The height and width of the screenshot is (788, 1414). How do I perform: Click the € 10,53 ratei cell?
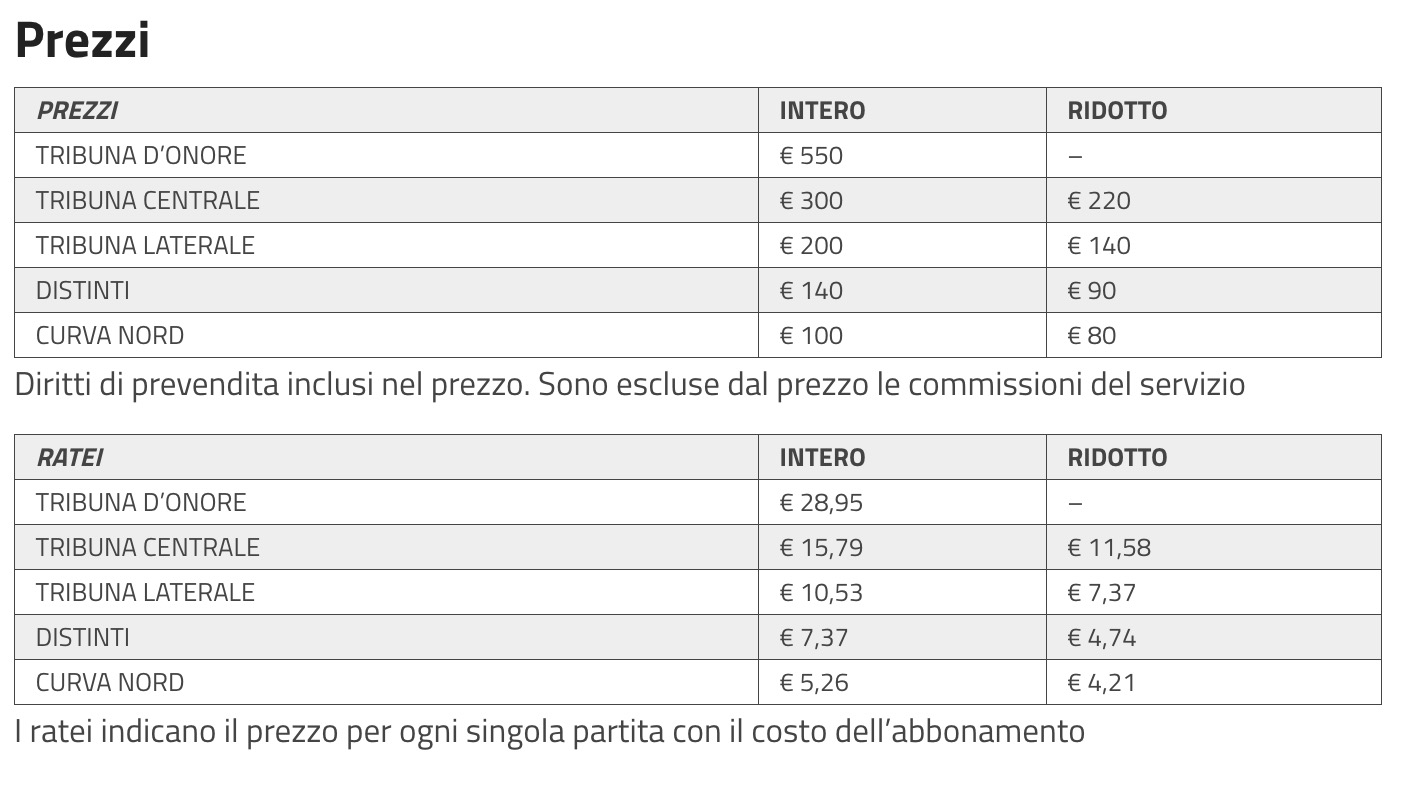click(821, 592)
